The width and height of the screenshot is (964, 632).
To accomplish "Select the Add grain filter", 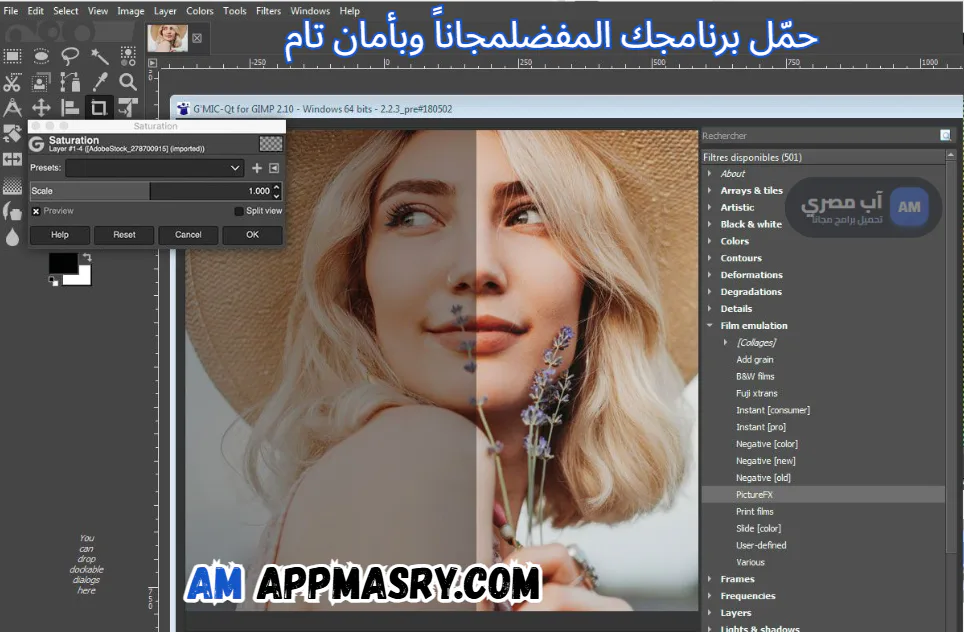I will [x=755, y=360].
